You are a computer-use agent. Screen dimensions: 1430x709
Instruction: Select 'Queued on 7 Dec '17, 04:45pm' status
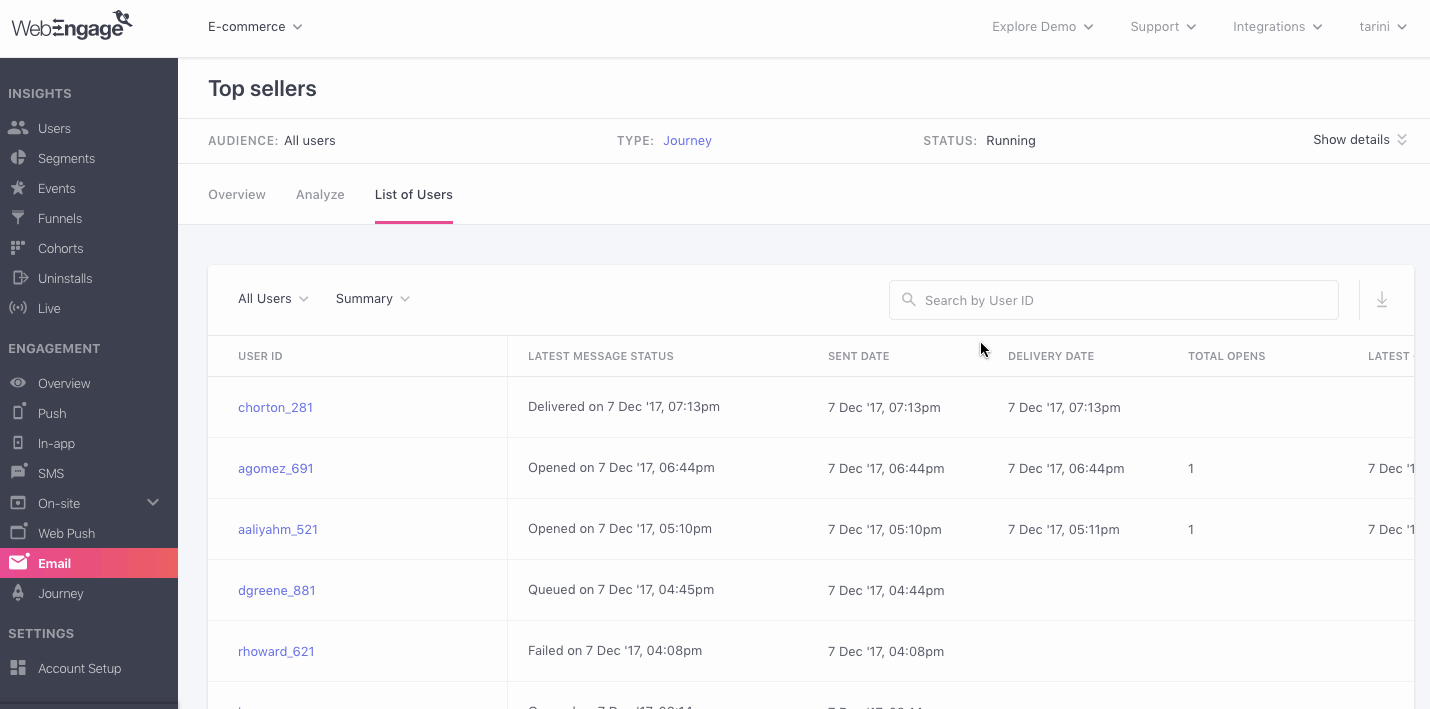621,590
